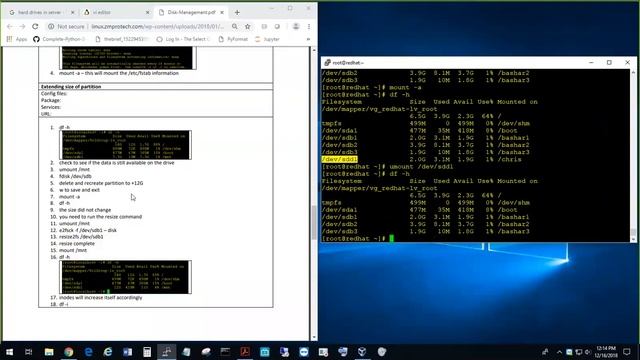Expand the bookmarks overflow chevron
Image resolution: width=640 pixels, height=360 pixels.
308,39
